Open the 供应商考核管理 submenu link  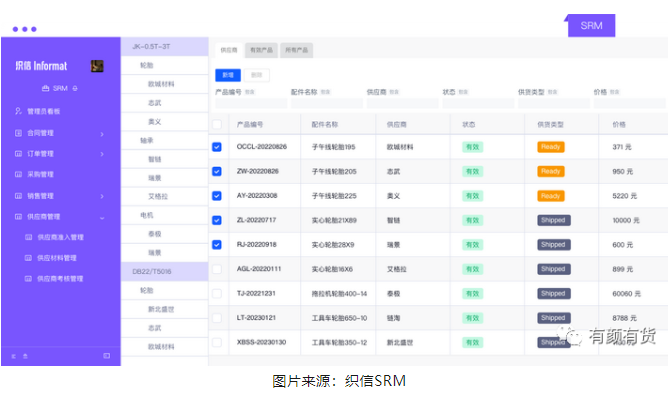click(x=60, y=279)
